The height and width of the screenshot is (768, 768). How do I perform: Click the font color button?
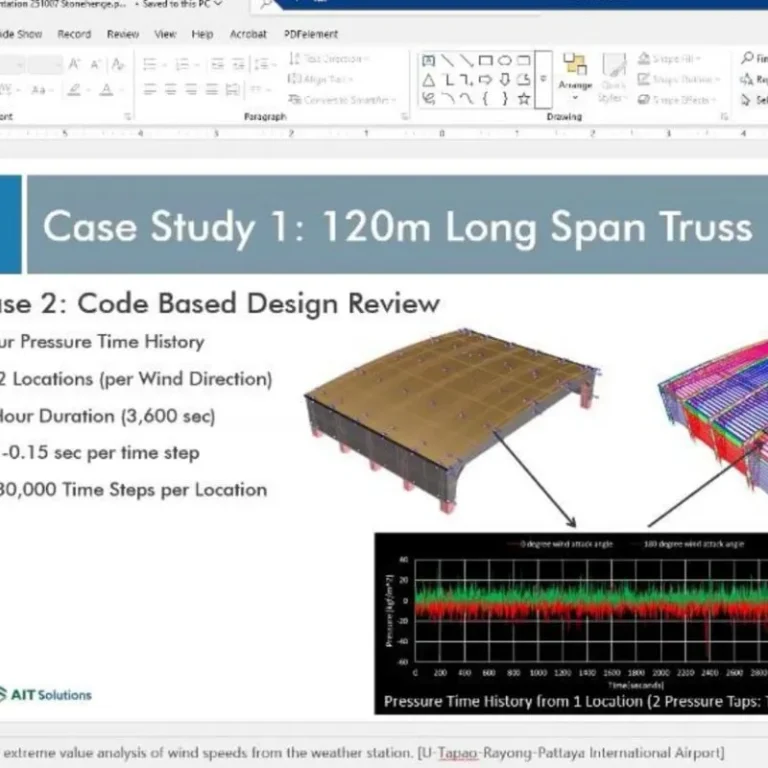click(x=106, y=90)
